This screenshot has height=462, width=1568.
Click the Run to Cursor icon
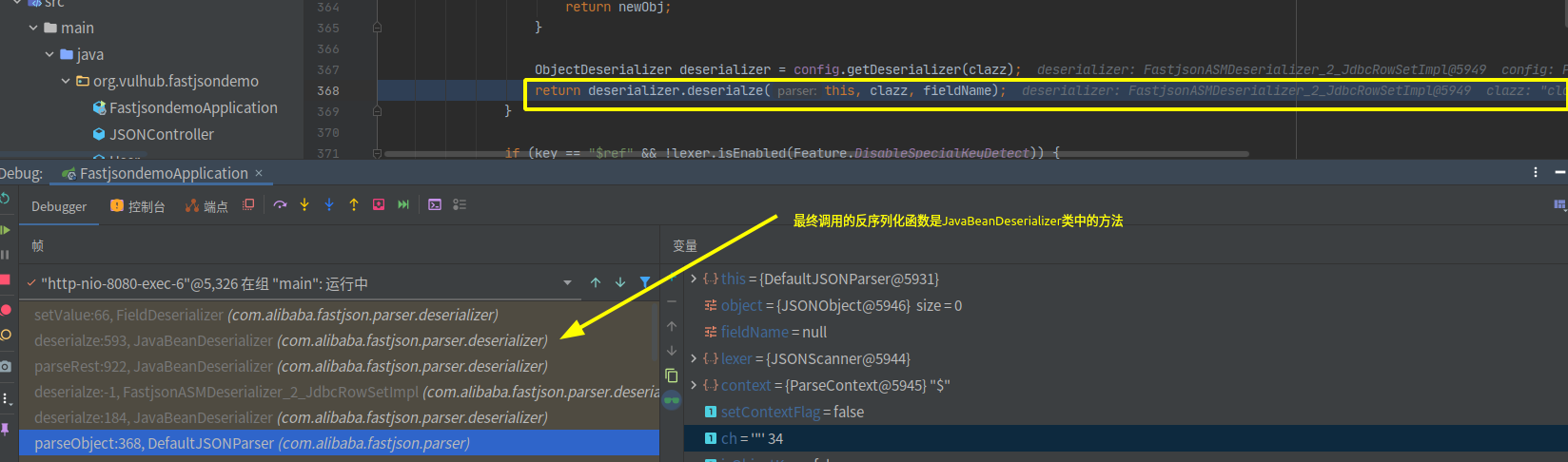point(403,205)
